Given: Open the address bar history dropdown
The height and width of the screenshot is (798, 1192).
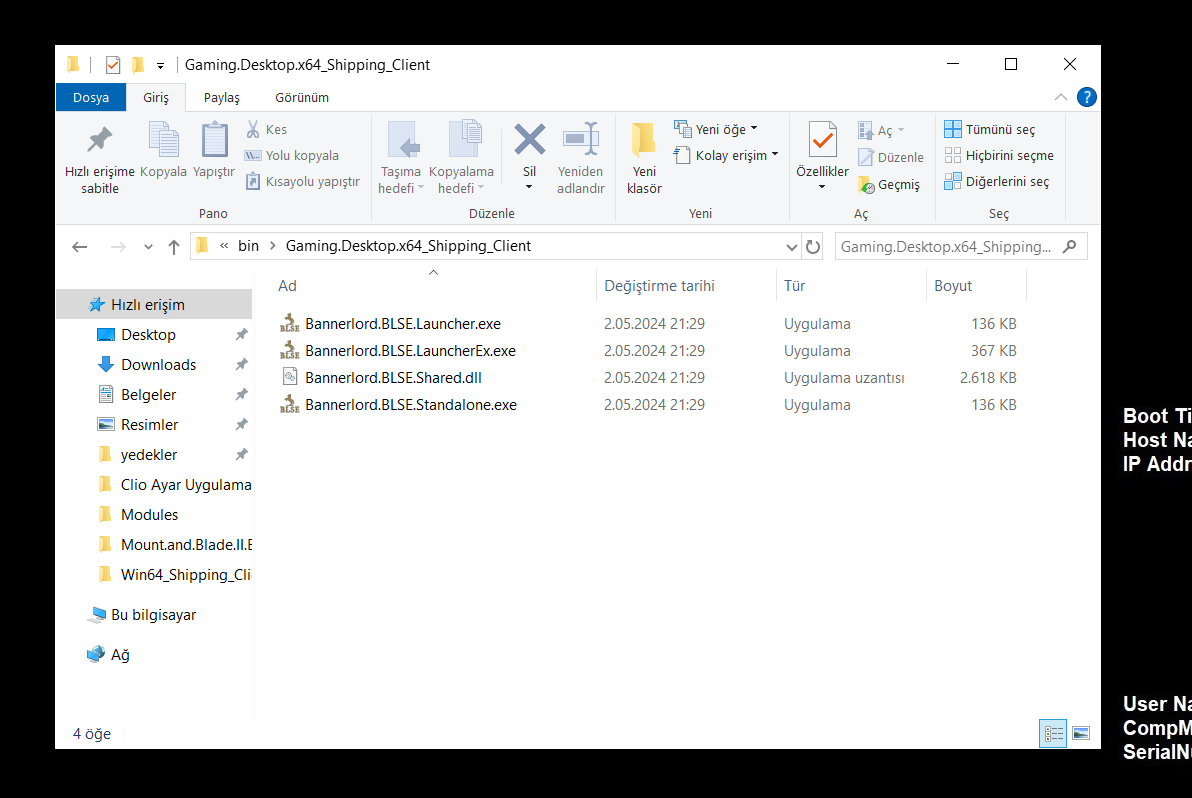Looking at the screenshot, I should point(791,246).
